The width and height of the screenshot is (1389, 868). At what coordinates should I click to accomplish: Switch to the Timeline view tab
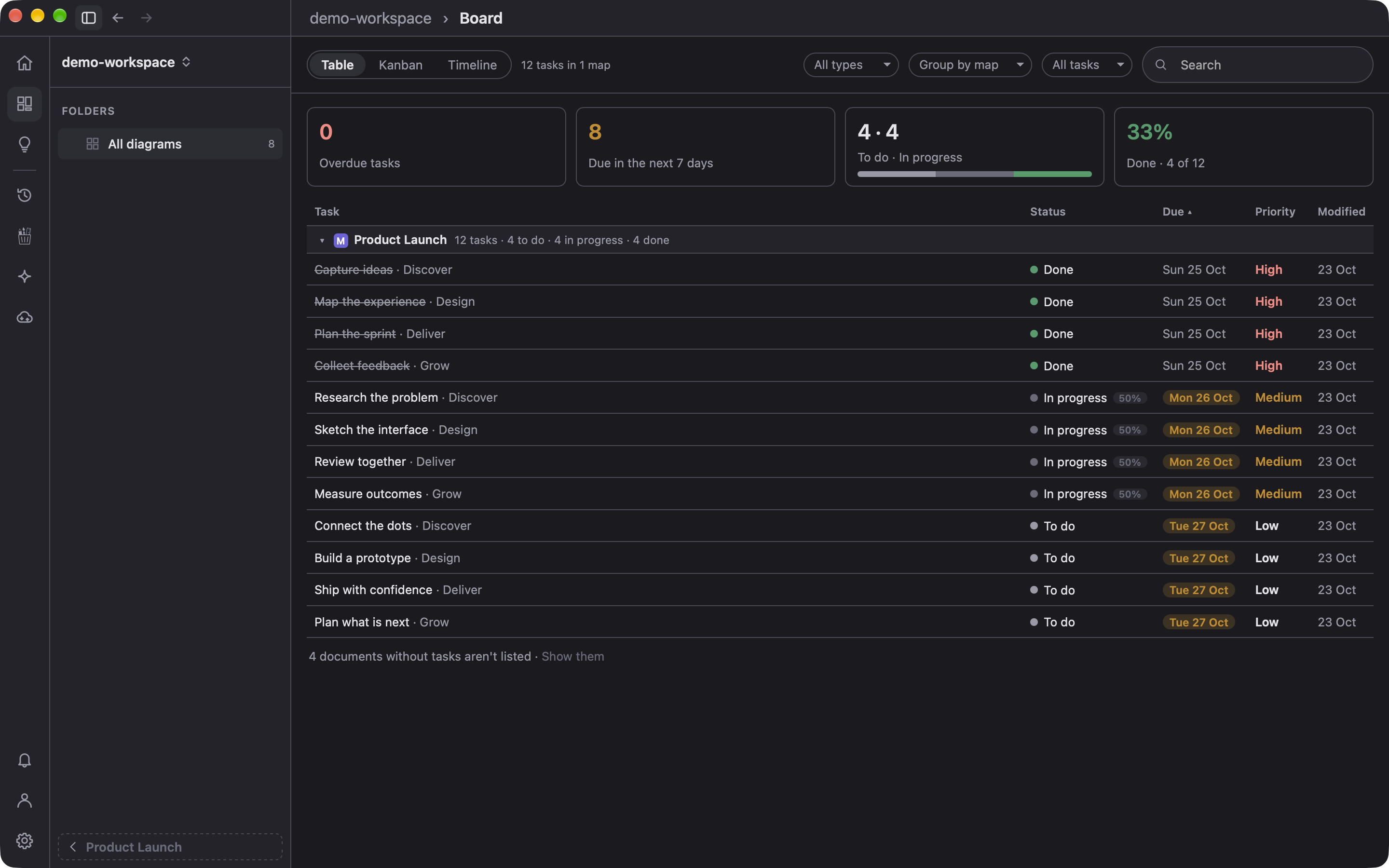pyautogui.click(x=472, y=65)
